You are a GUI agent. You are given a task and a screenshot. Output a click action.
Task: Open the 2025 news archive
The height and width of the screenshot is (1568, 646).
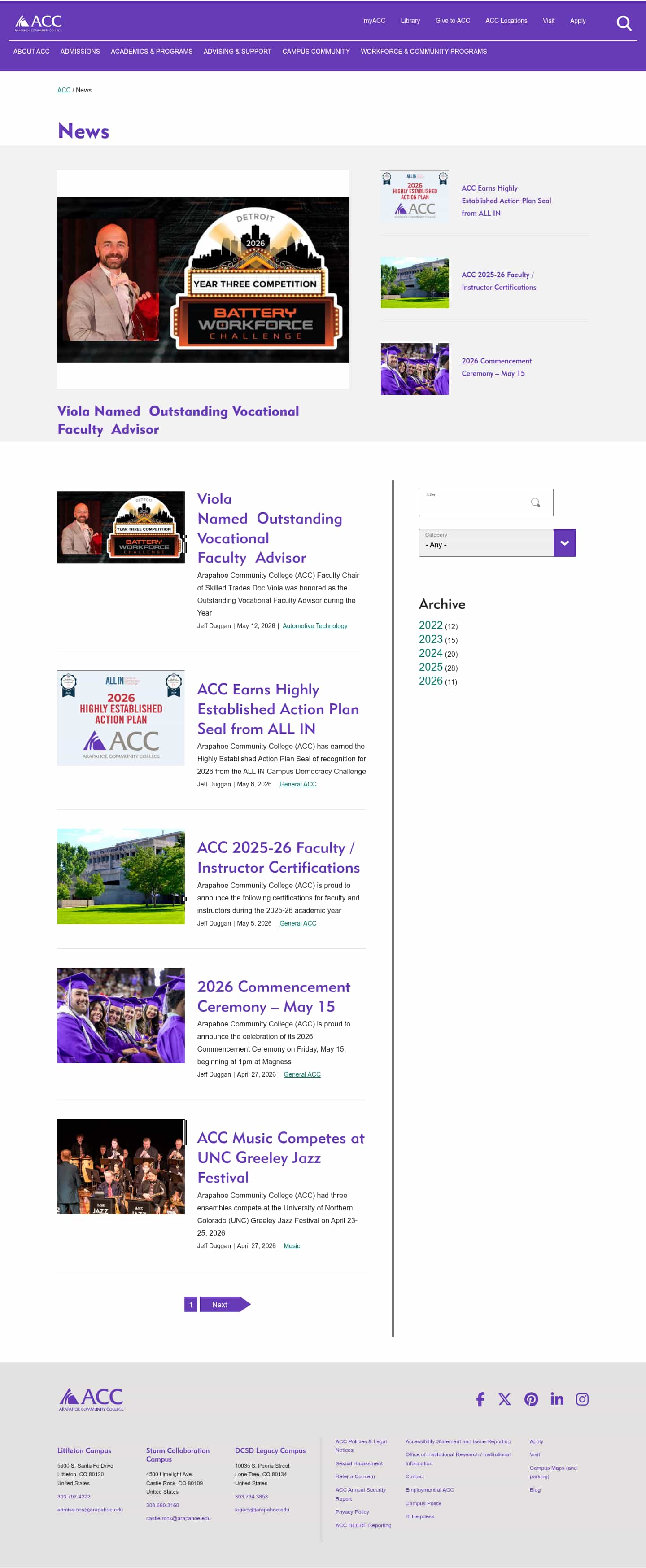[431, 667]
